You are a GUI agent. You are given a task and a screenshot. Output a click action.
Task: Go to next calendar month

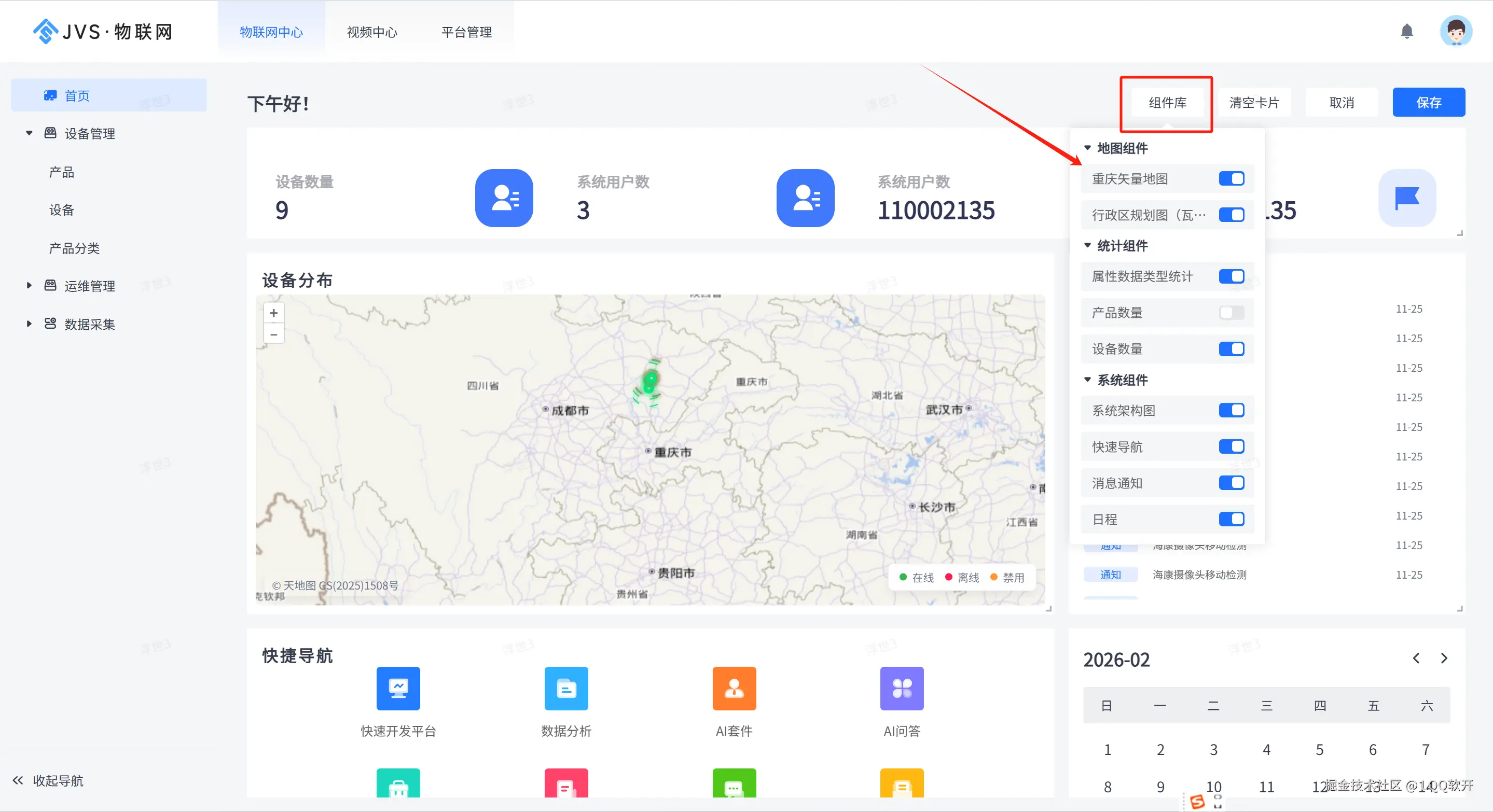1444,659
